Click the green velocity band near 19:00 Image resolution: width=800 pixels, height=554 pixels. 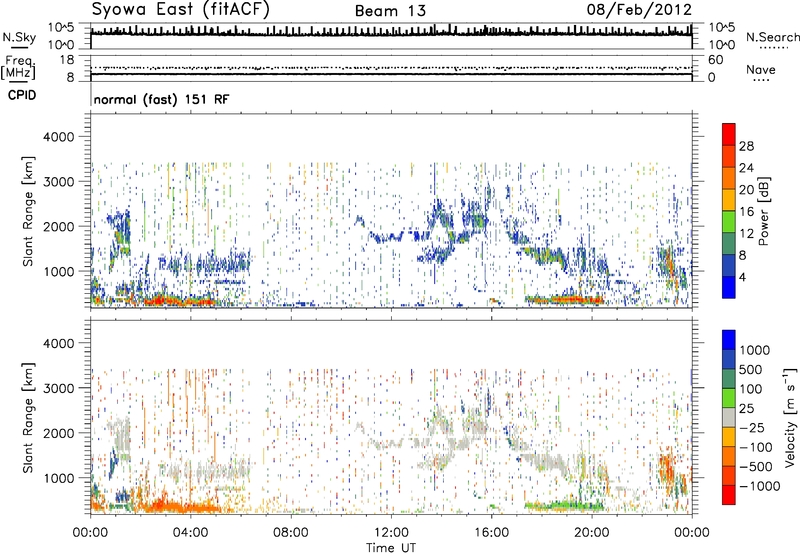[x=564, y=506]
